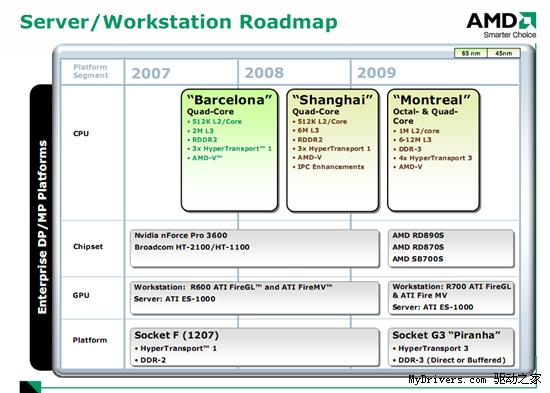Viewport: 550px width, 393px height.
Task: Click the Server/Workstation Roadmap title
Action: (x=179, y=22)
